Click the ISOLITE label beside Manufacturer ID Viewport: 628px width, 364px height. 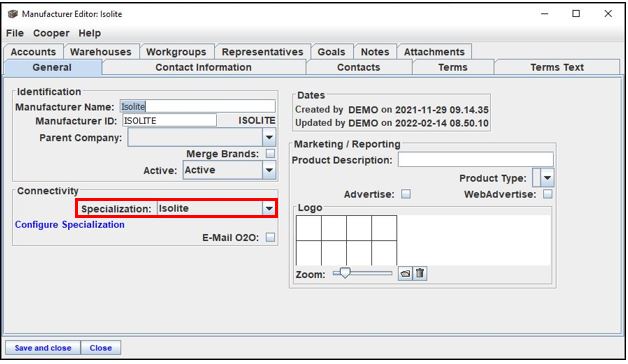(x=257, y=121)
